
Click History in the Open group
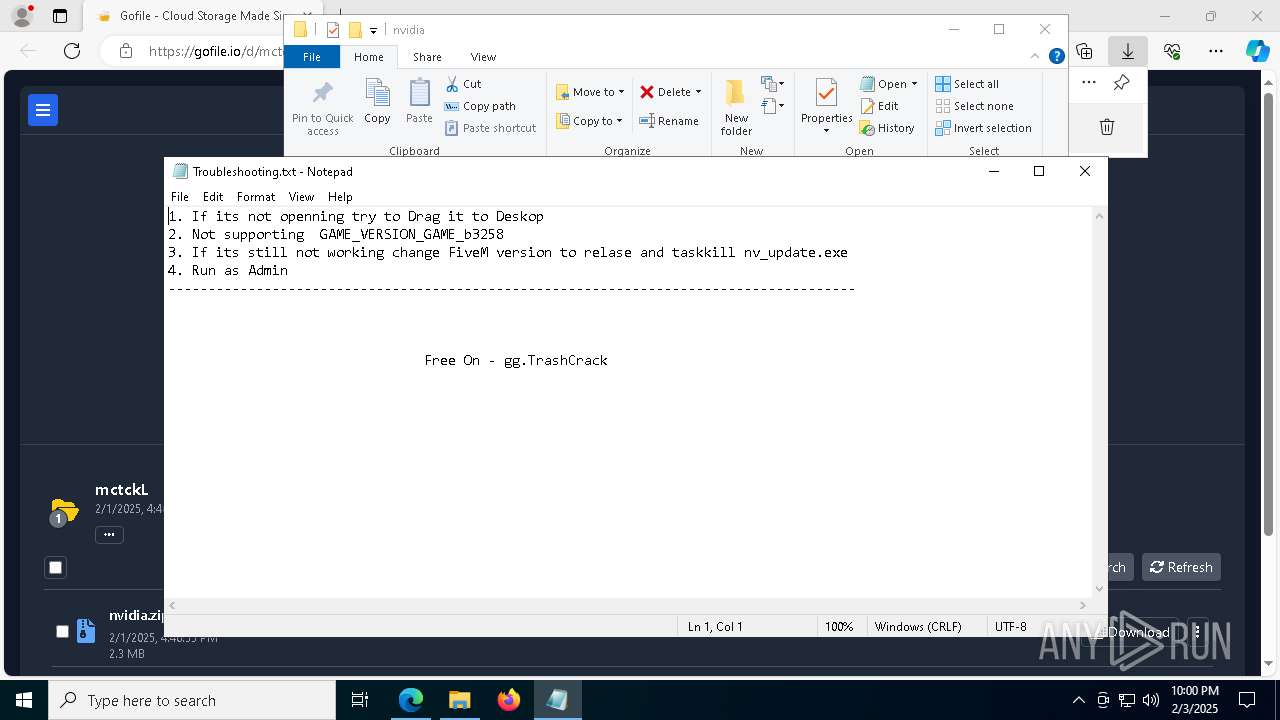(887, 128)
